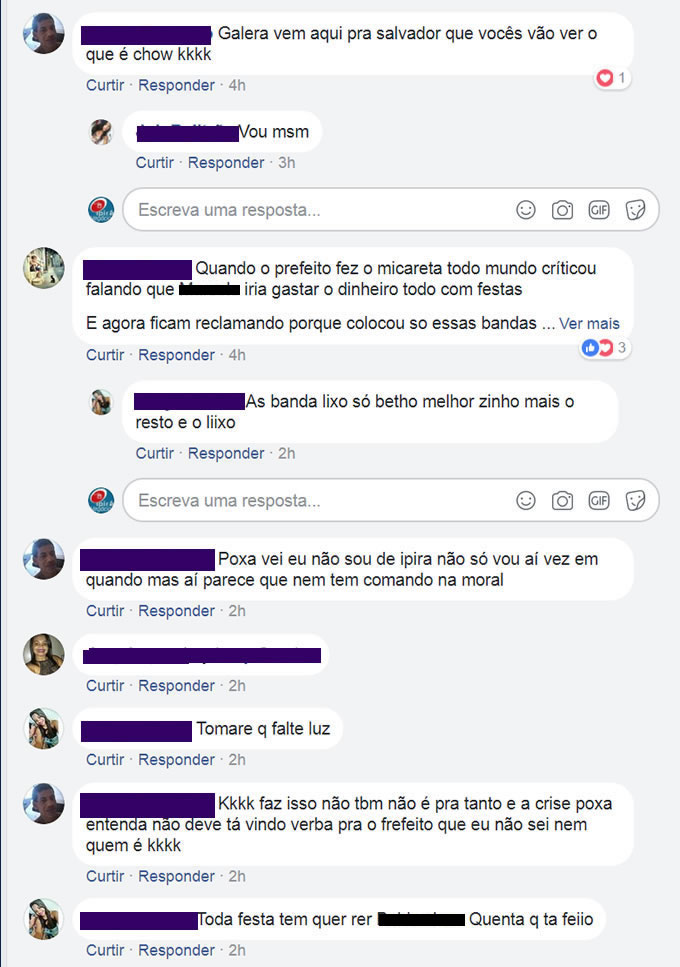View like and love reactions on micareta comment
The image size is (680, 967).
604,348
